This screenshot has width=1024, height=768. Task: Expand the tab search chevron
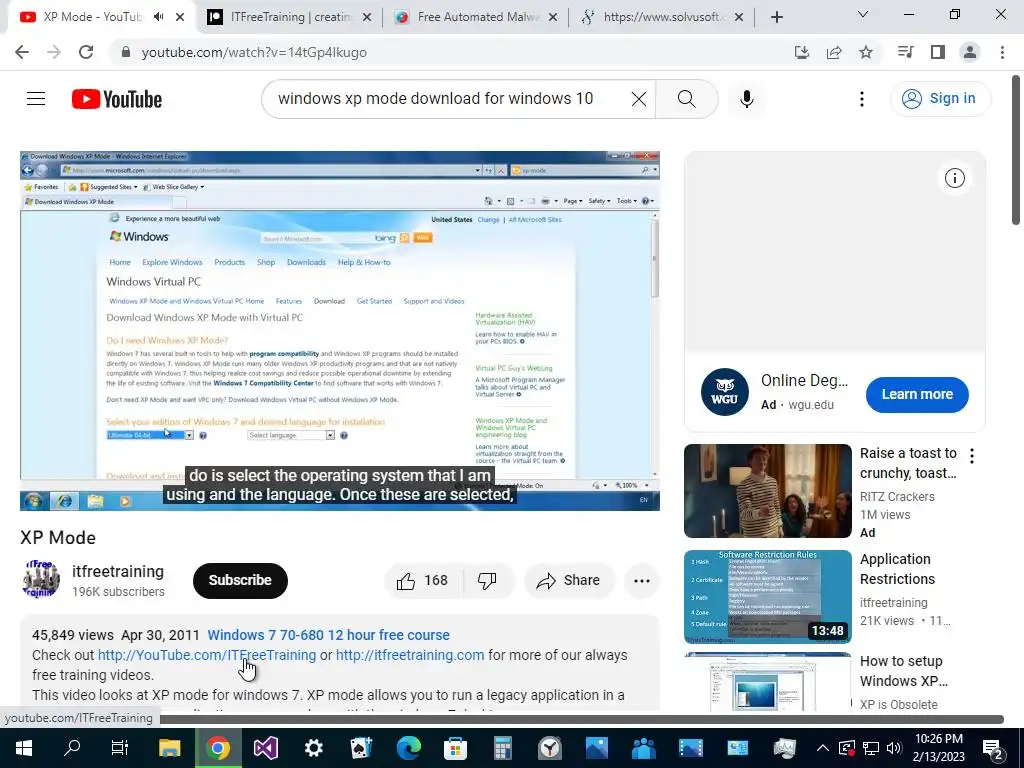point(863,14)
